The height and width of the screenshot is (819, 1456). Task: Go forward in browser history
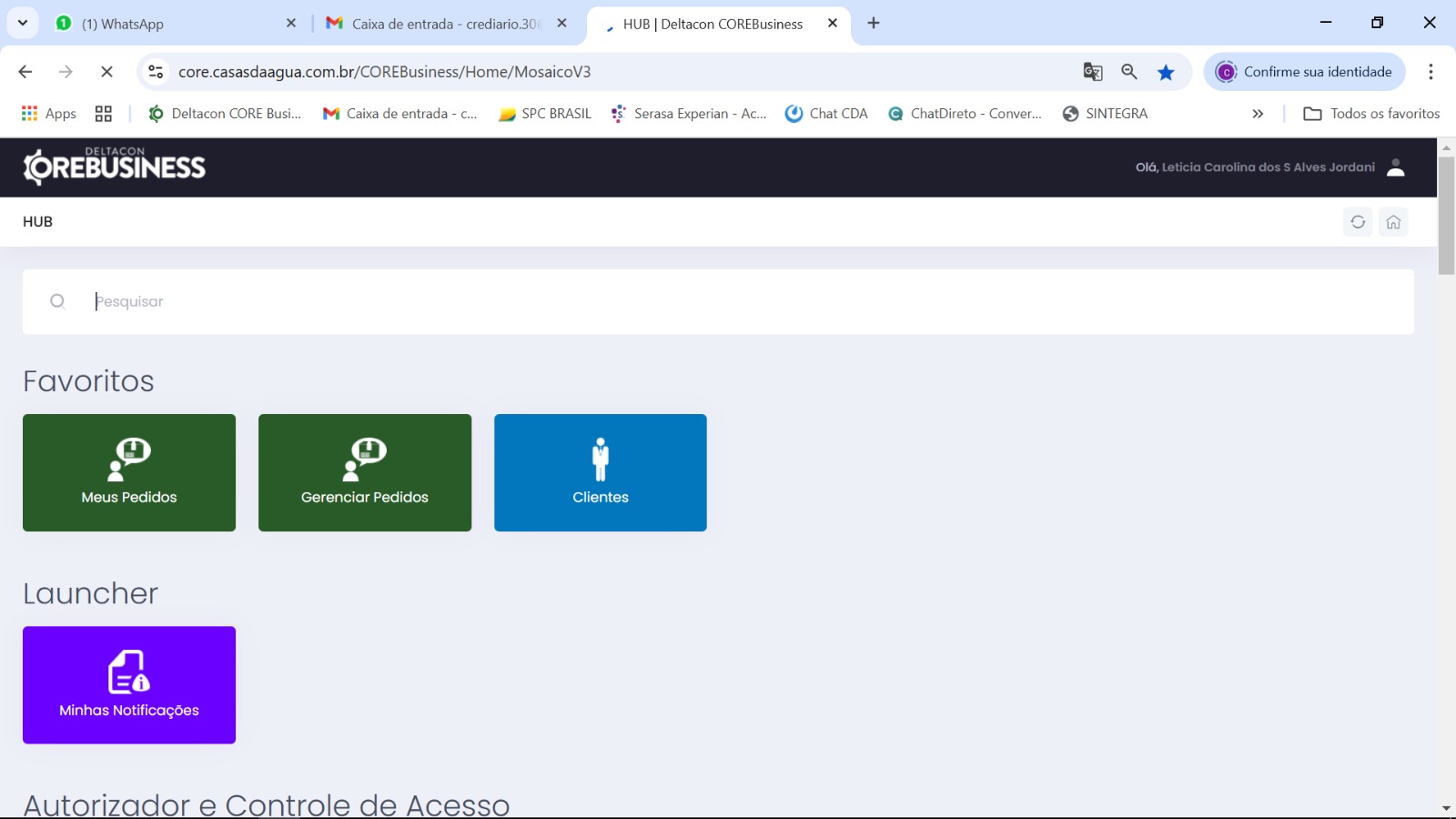[x=66, y=72]
